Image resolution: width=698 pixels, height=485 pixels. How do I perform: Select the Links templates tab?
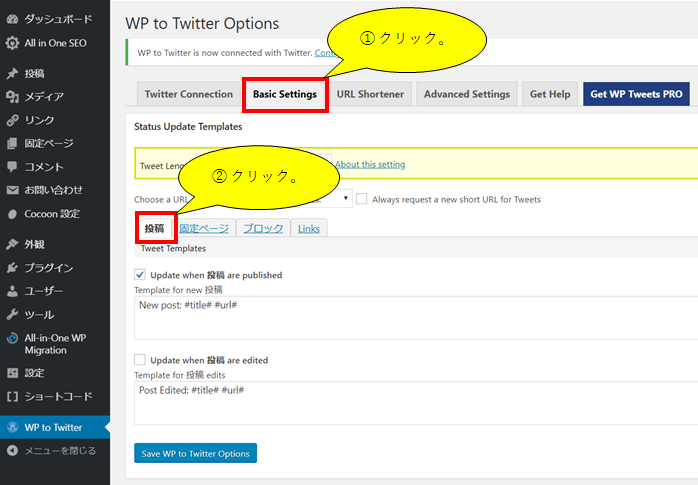pos(309,228)
